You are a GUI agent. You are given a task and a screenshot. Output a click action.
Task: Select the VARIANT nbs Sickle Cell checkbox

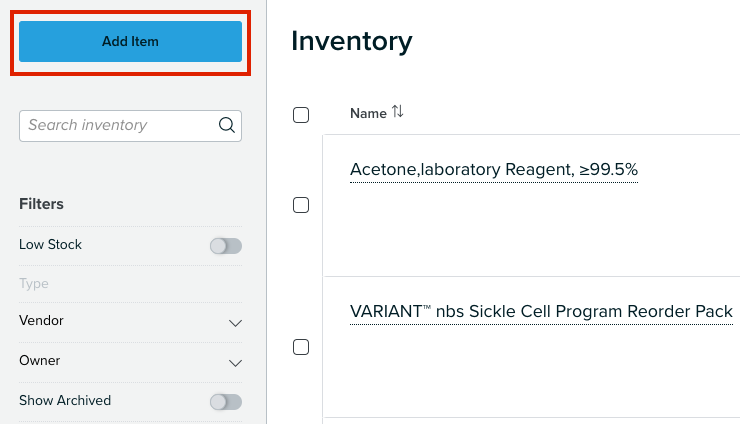[301, 347]
